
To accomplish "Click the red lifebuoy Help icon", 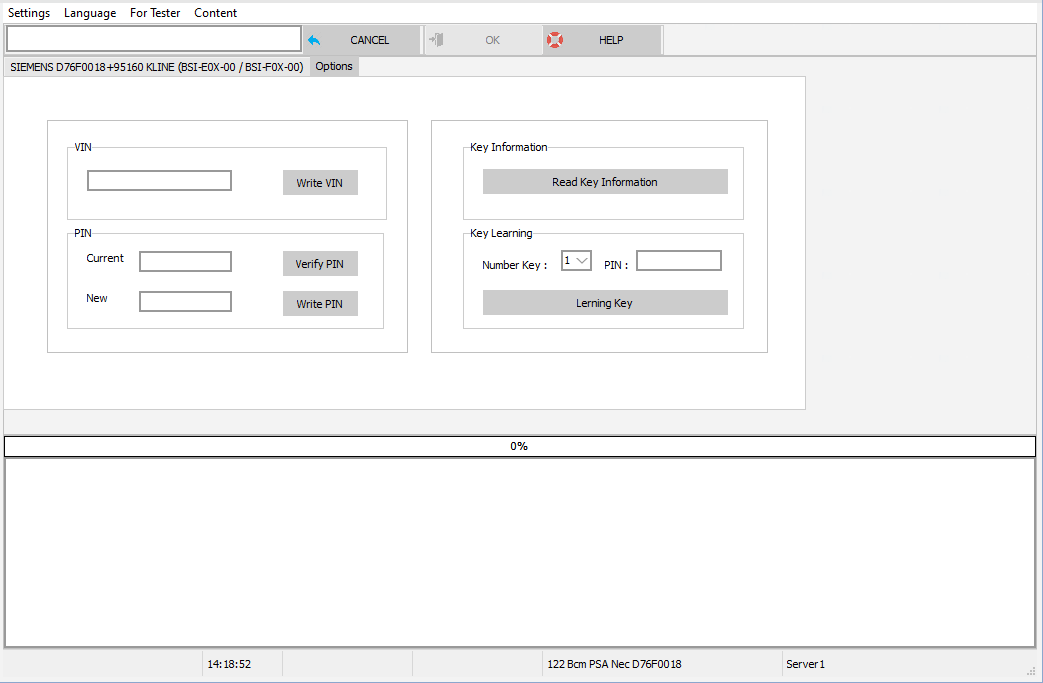I will [554, 39].
